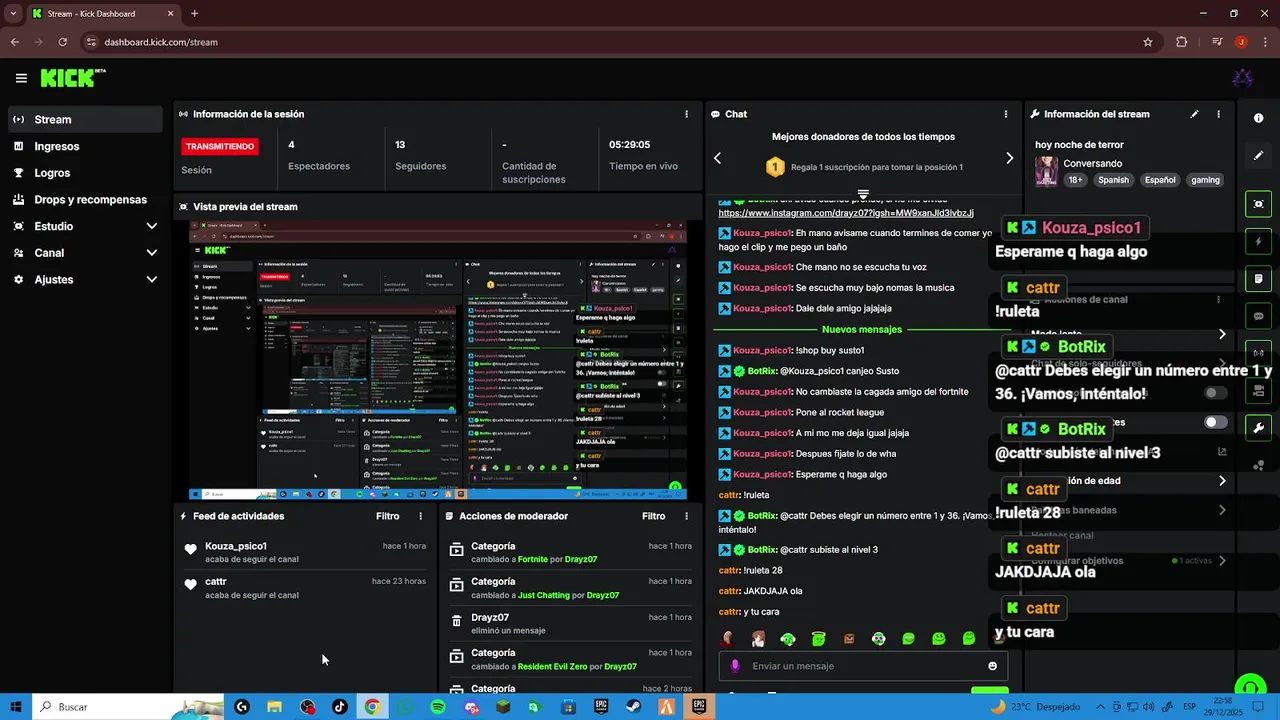Image resolution: width=1280 pixels, height=720 pixels.
Task: Click the purple microphone icon in chat input
Action: (735, 666)
